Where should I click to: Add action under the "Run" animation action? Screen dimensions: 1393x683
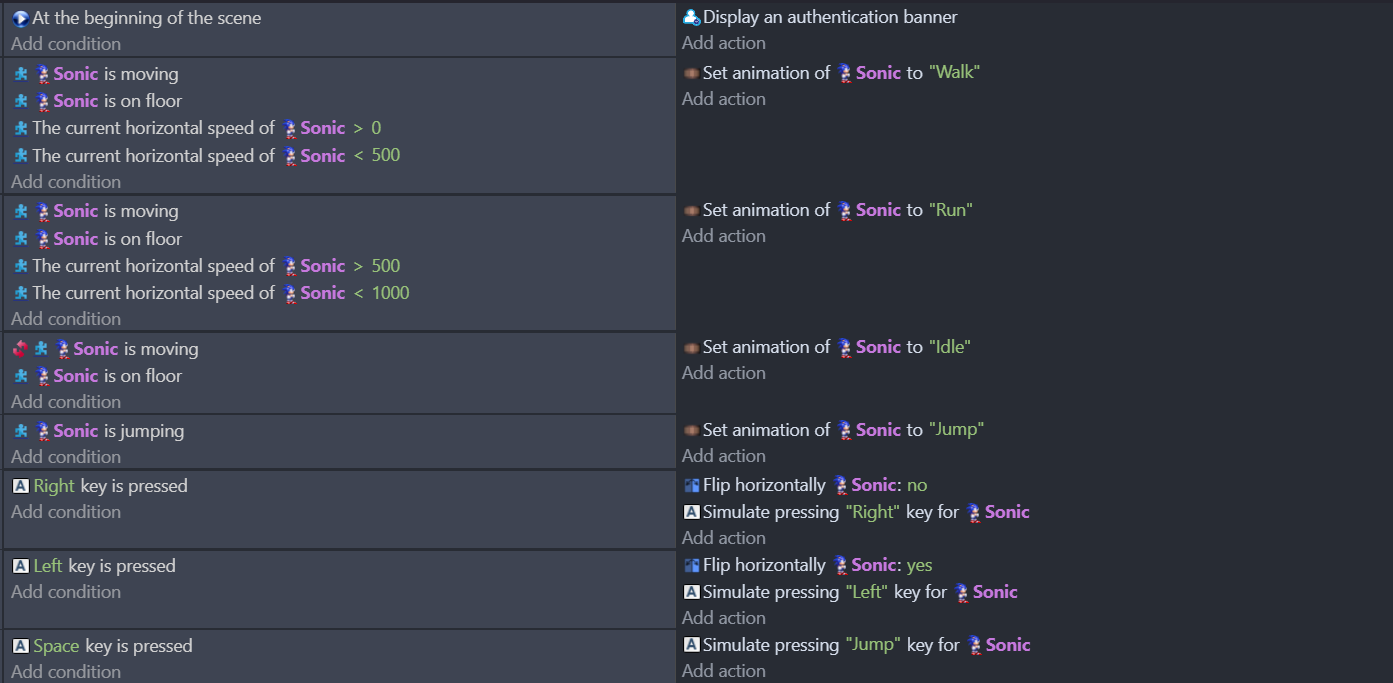(x=724, y=236)
